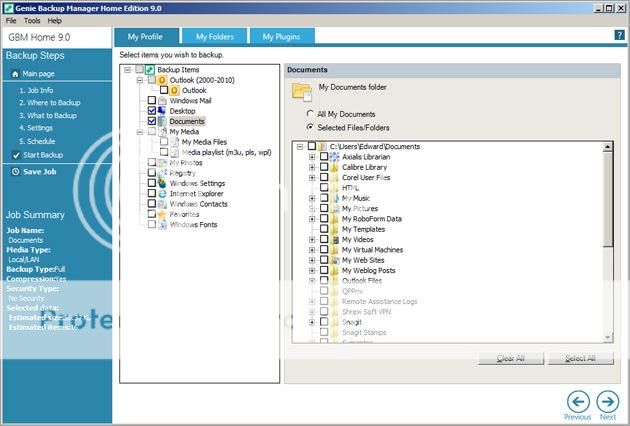
Task: Click the Select All button
Action: point(581,358)
